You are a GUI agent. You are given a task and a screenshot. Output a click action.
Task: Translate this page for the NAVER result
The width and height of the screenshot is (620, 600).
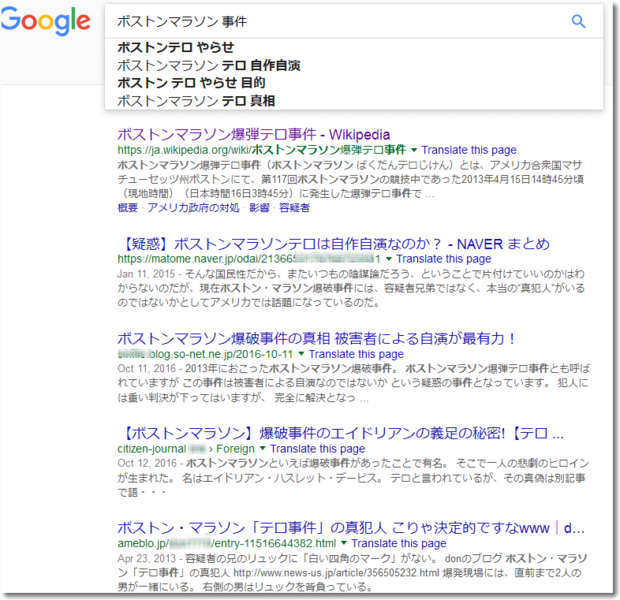coord(444,259)
